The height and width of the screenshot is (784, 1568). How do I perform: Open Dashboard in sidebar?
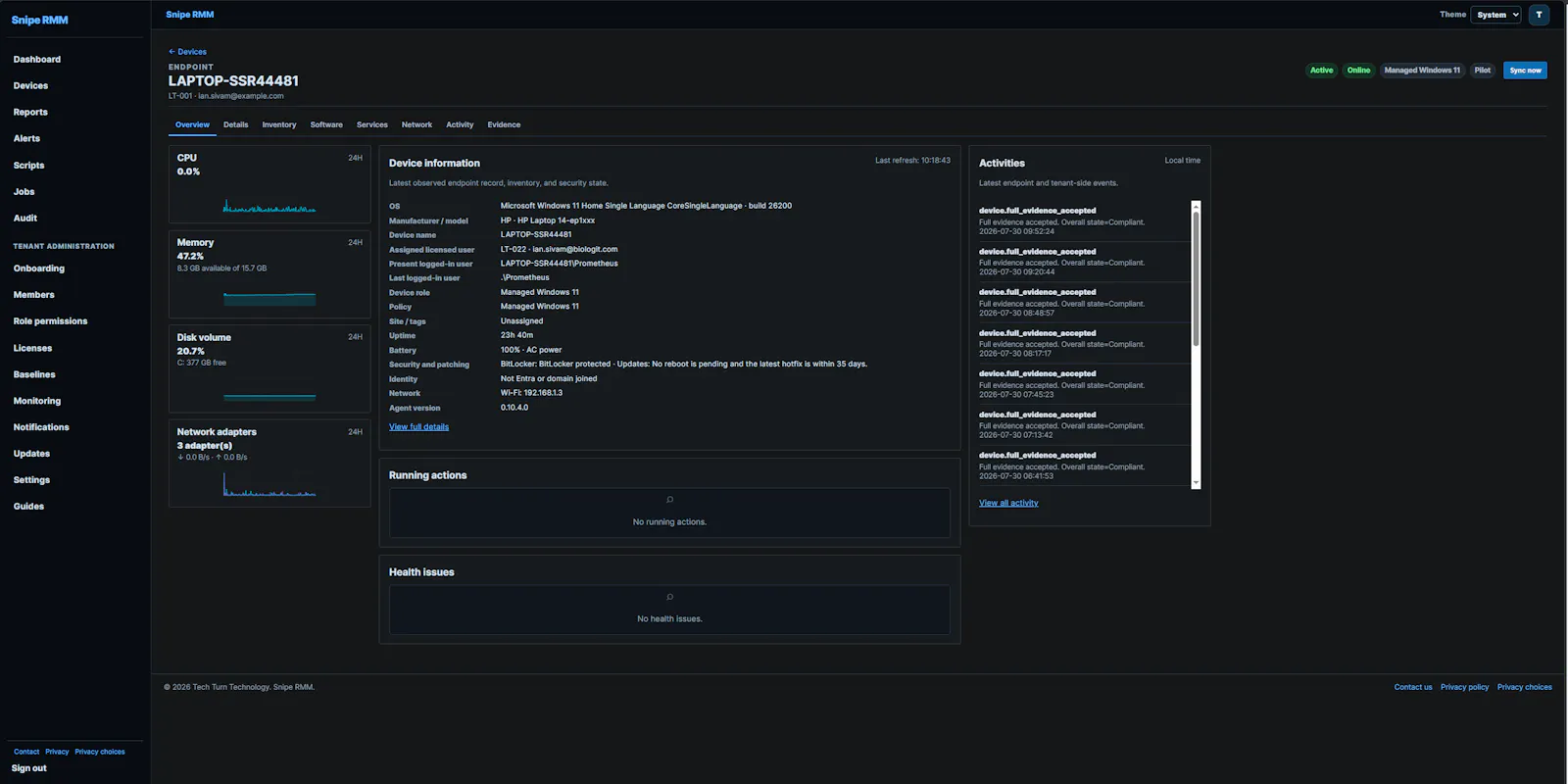click(37, 60)
